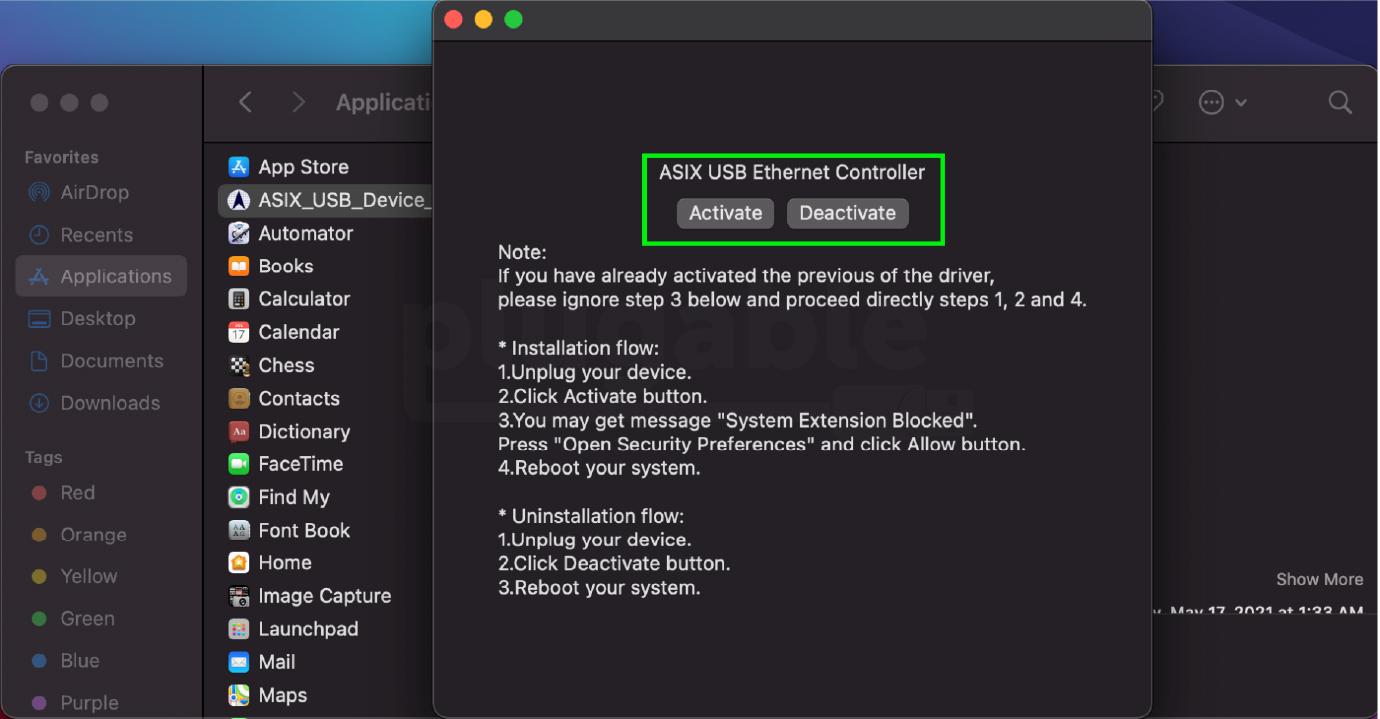The width and height of the screenshot is (1380, 719).
Task: Select the Image Capture app icon
Action: [238, 596]
